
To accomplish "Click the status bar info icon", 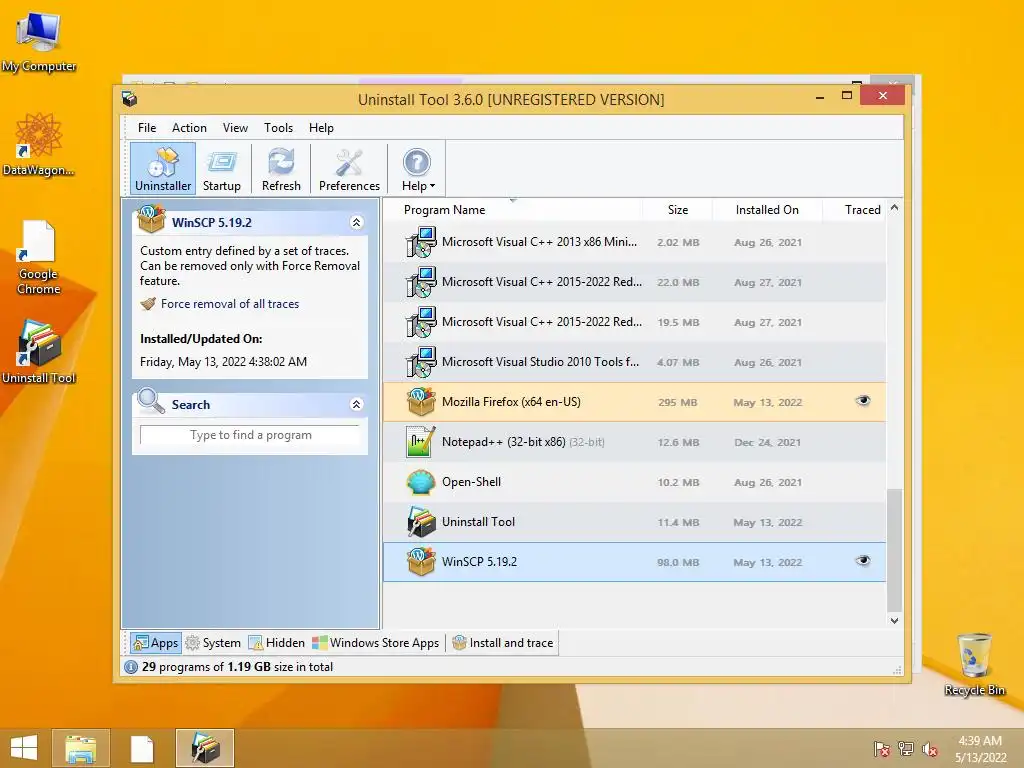I will click(x=131, y=667).
